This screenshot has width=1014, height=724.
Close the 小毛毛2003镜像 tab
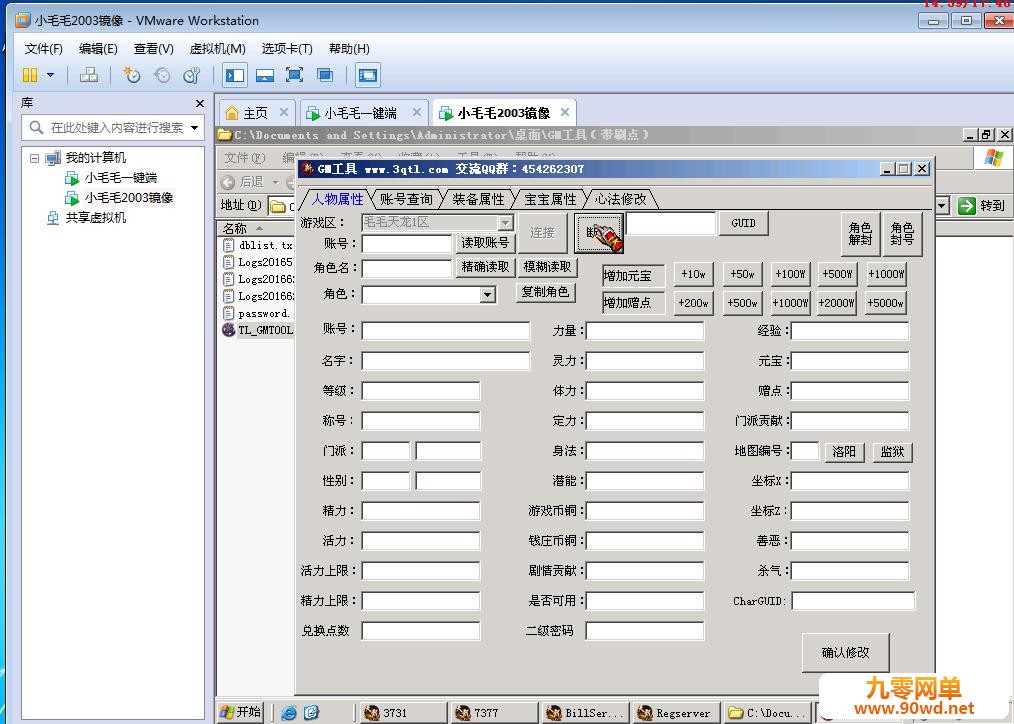tap(565, 112)
